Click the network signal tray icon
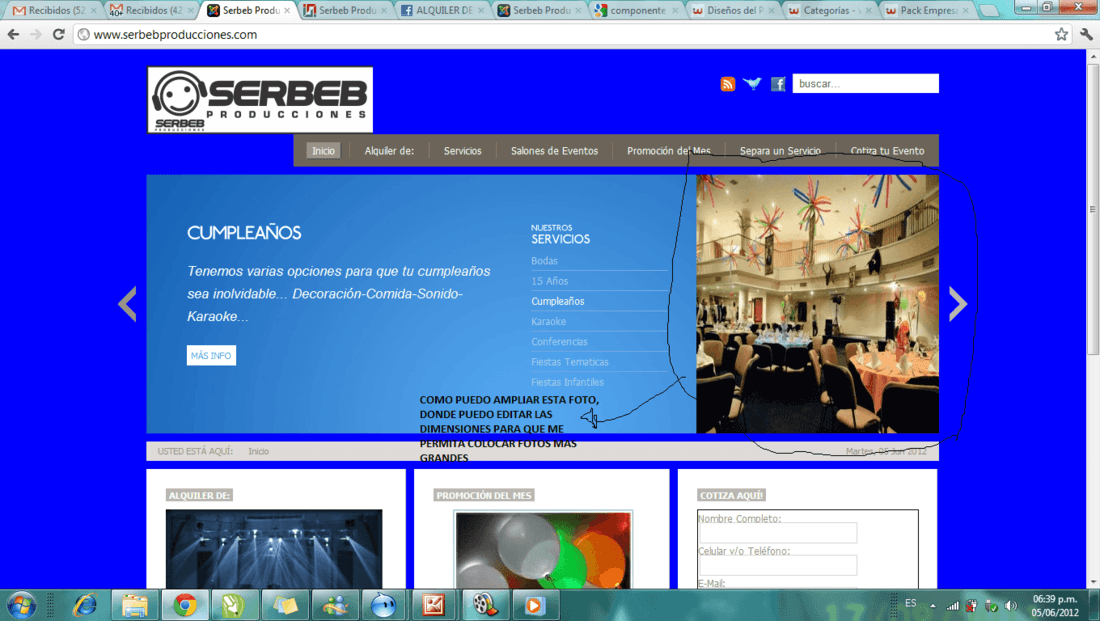 click(x=952, y=605)
